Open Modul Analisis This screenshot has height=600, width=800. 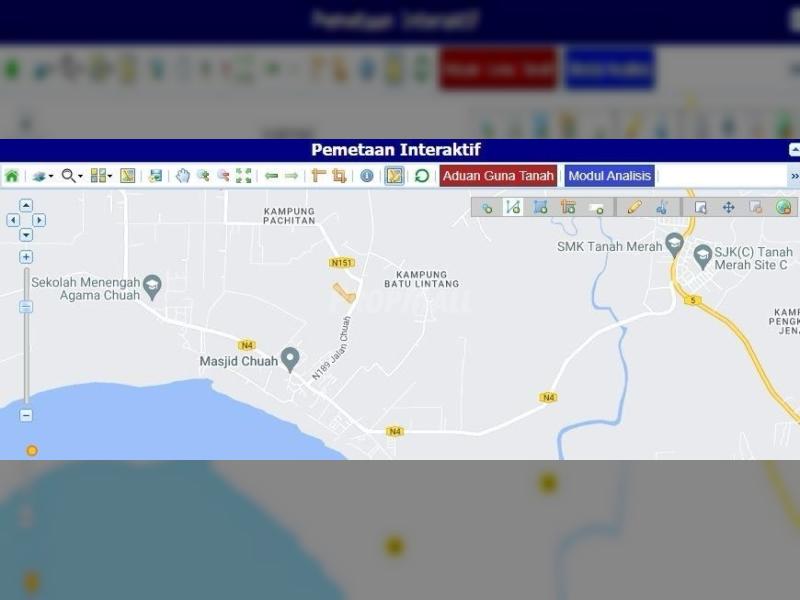[x=609, y=176]
